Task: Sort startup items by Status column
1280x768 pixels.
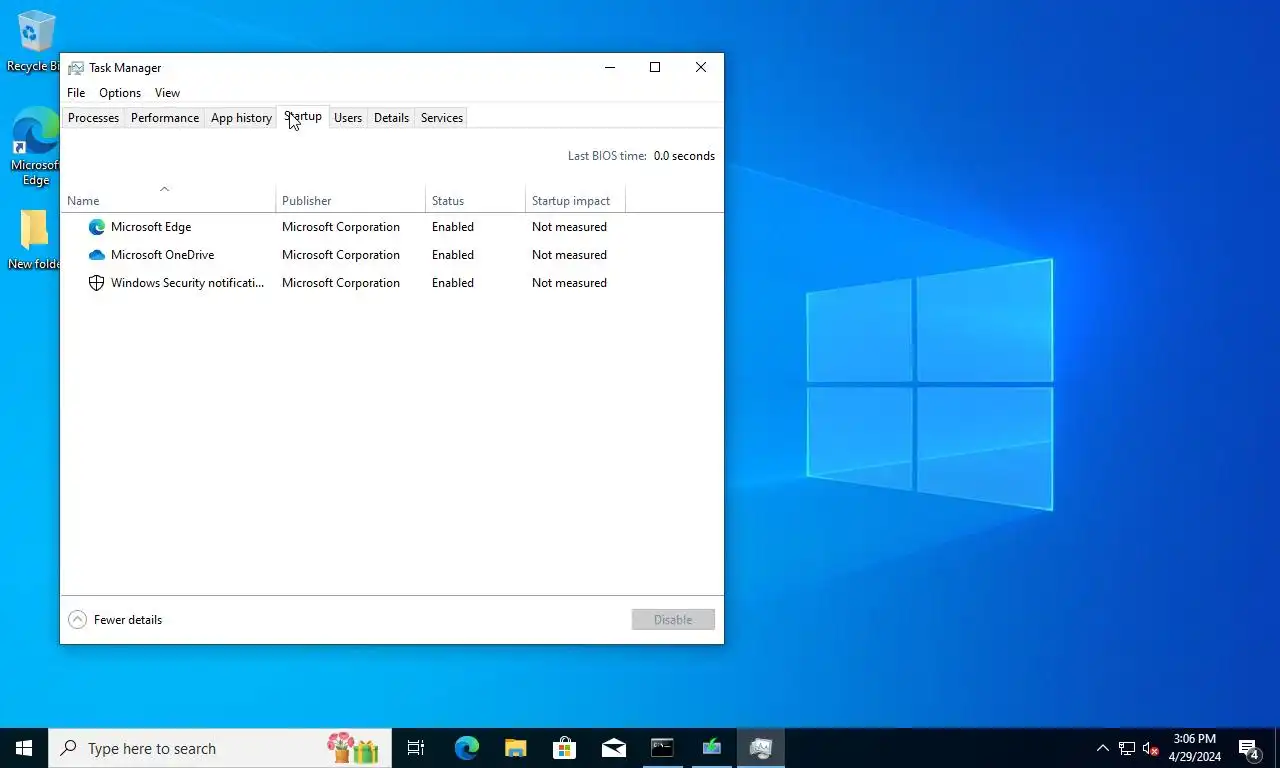Action: pyautogui.click(x=476, y=201)
